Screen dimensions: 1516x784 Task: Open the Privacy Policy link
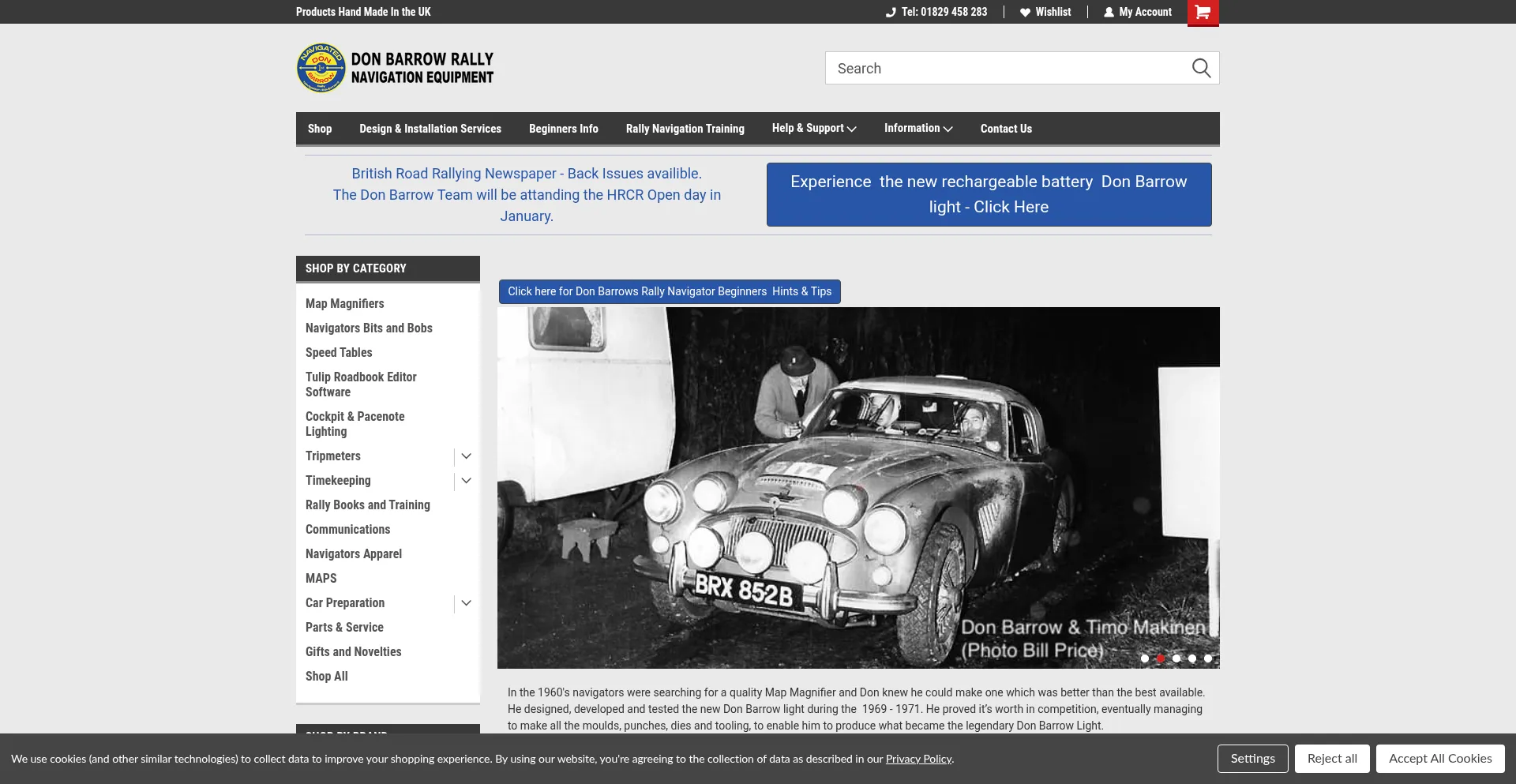point(919,759)
